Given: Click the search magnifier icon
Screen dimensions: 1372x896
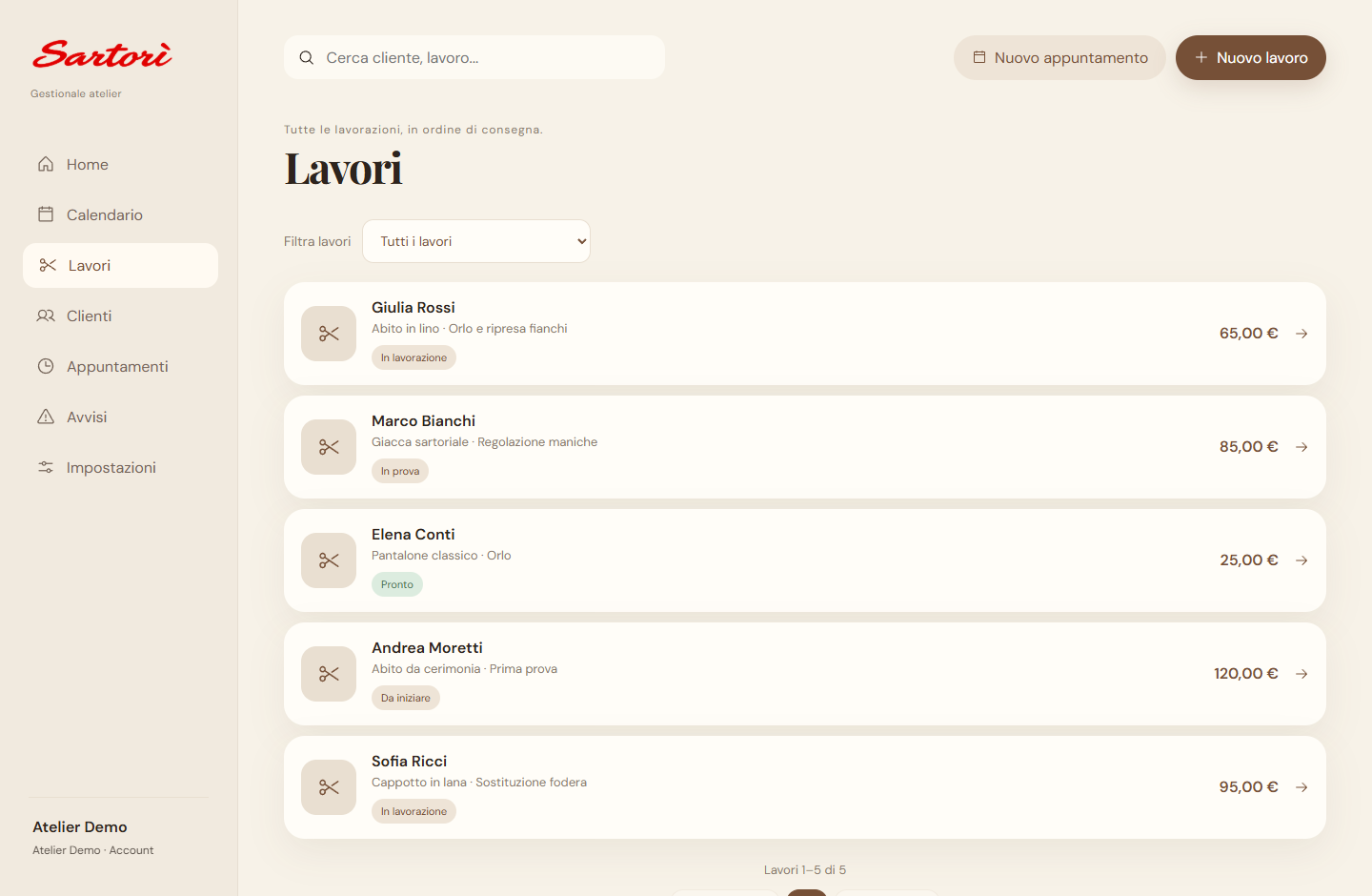Looking at the screenshot, I should pos(307,57).
